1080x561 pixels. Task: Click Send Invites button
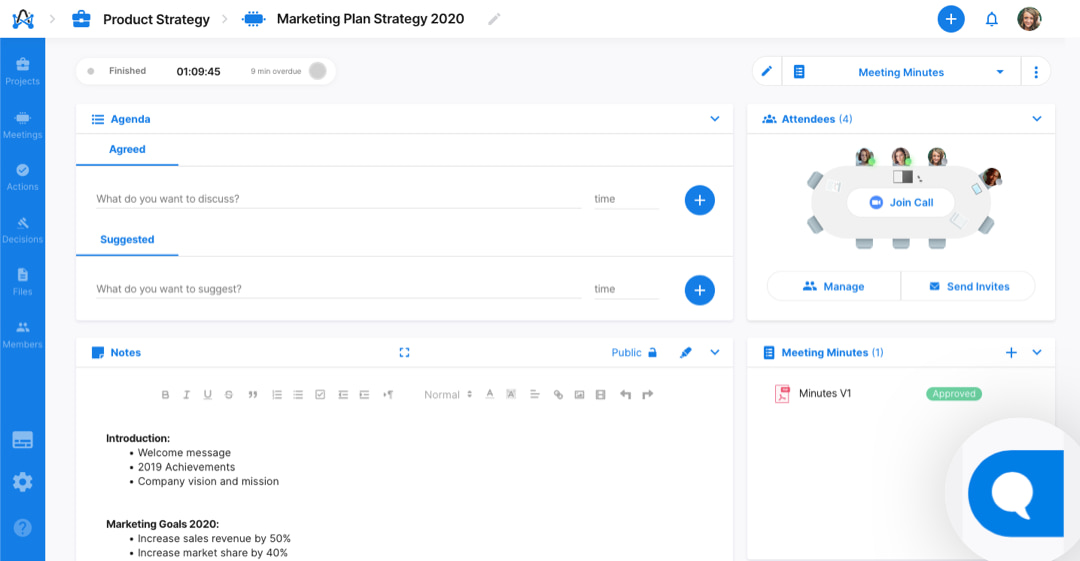[968, 286]
